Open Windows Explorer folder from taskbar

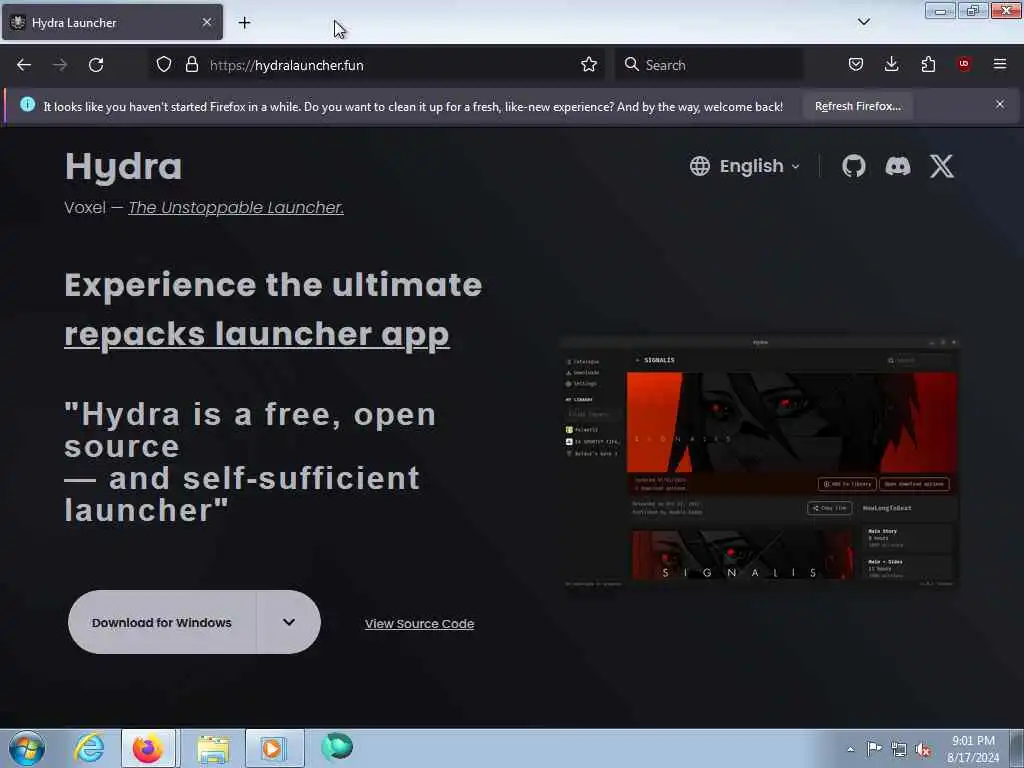pyautogui.click(x=213, y=748)
